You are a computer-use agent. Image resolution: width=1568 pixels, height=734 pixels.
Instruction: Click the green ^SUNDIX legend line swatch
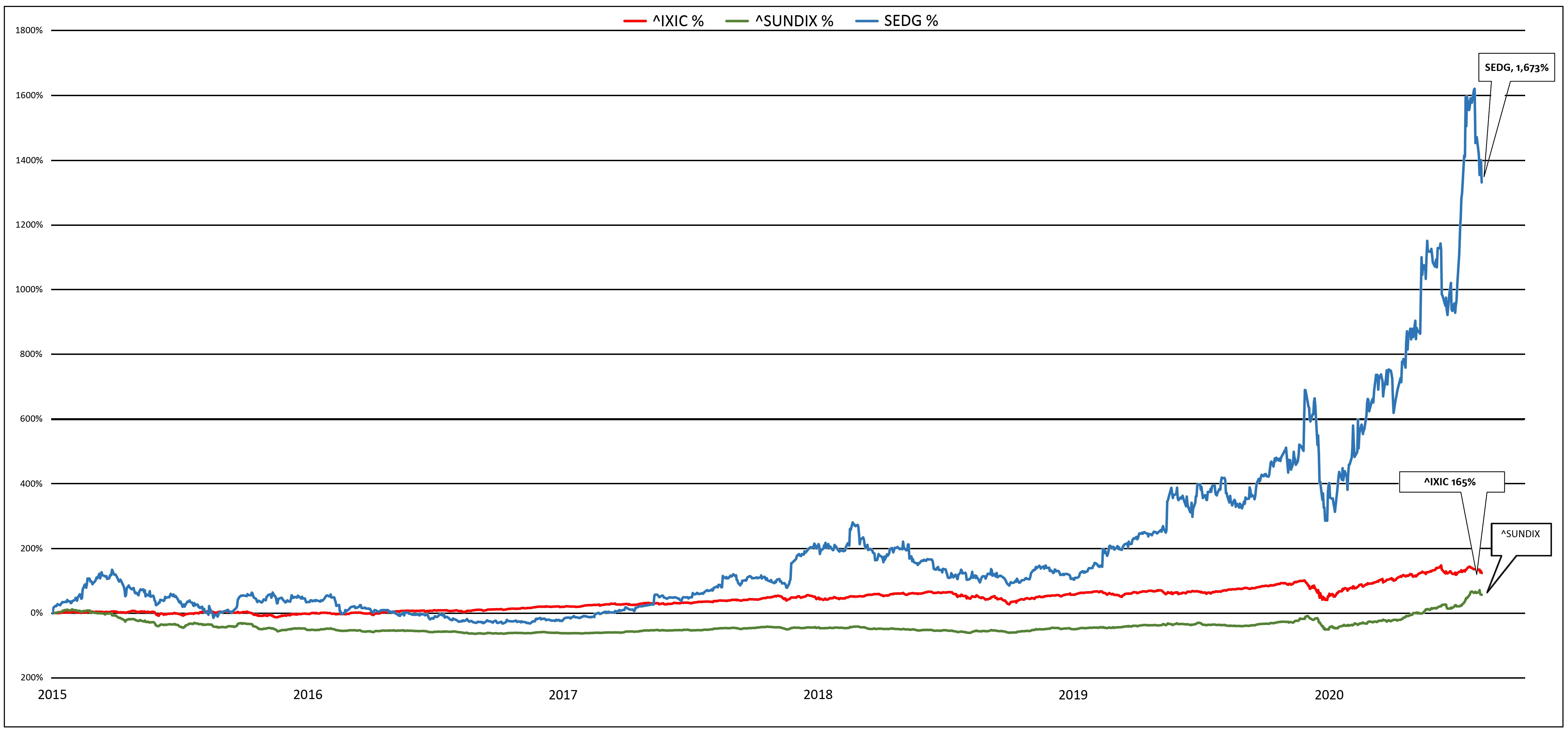[x=737, y=21]
